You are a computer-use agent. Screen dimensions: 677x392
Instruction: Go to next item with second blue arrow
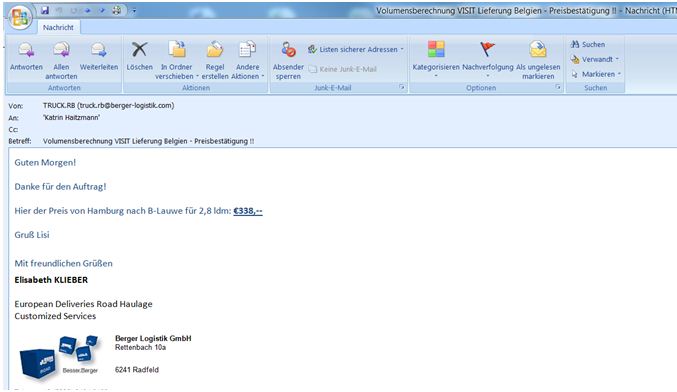(102, 10)
